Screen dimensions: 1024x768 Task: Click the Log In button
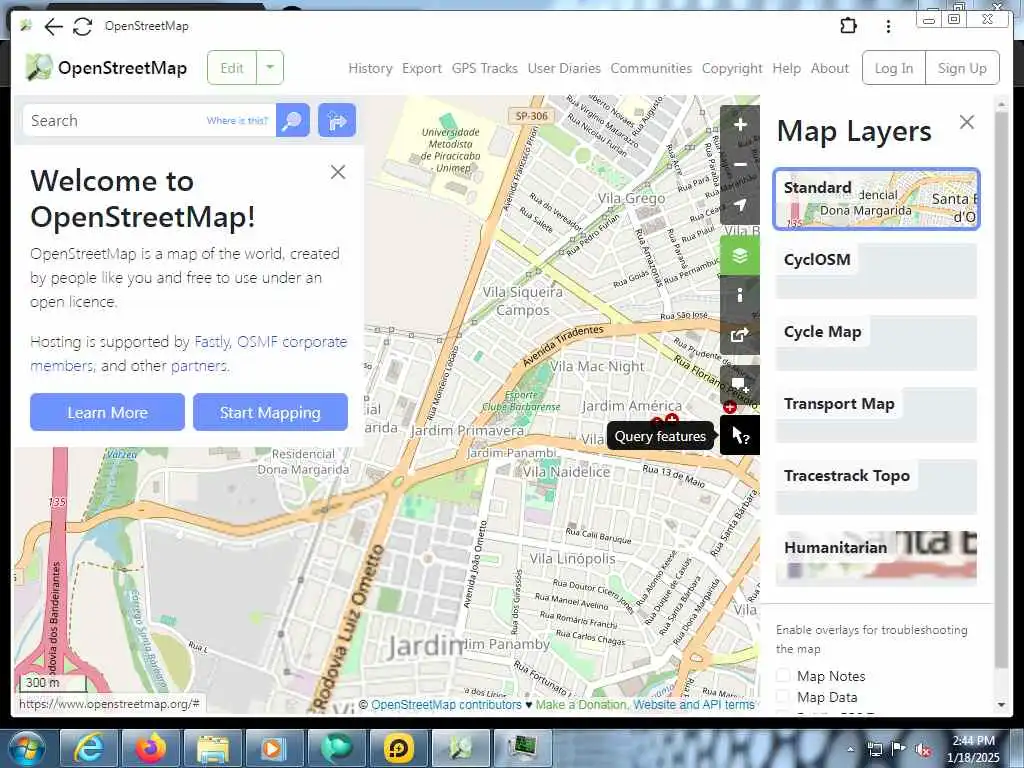pos(894,68)
